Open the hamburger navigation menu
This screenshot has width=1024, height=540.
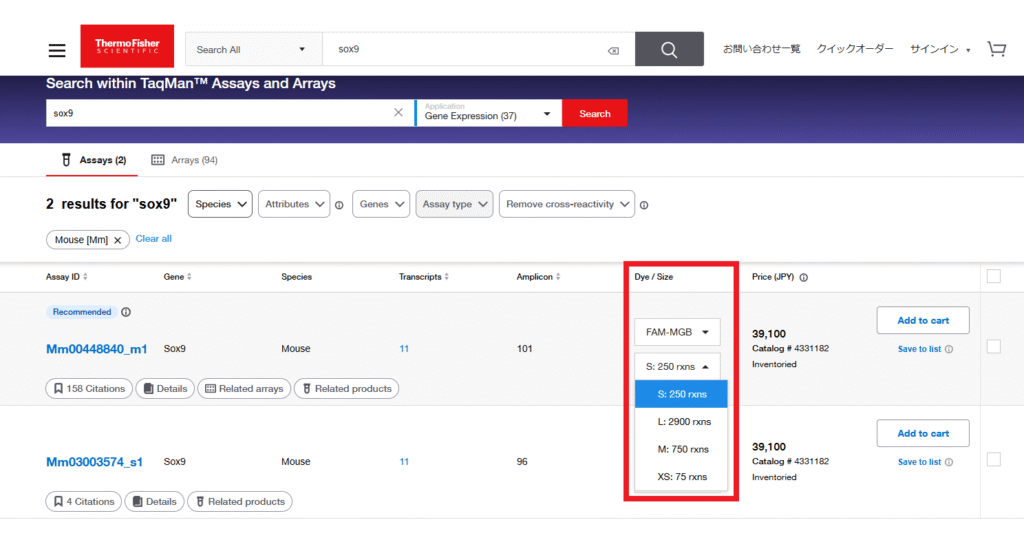pyautogui.click(x=57, y=50)
